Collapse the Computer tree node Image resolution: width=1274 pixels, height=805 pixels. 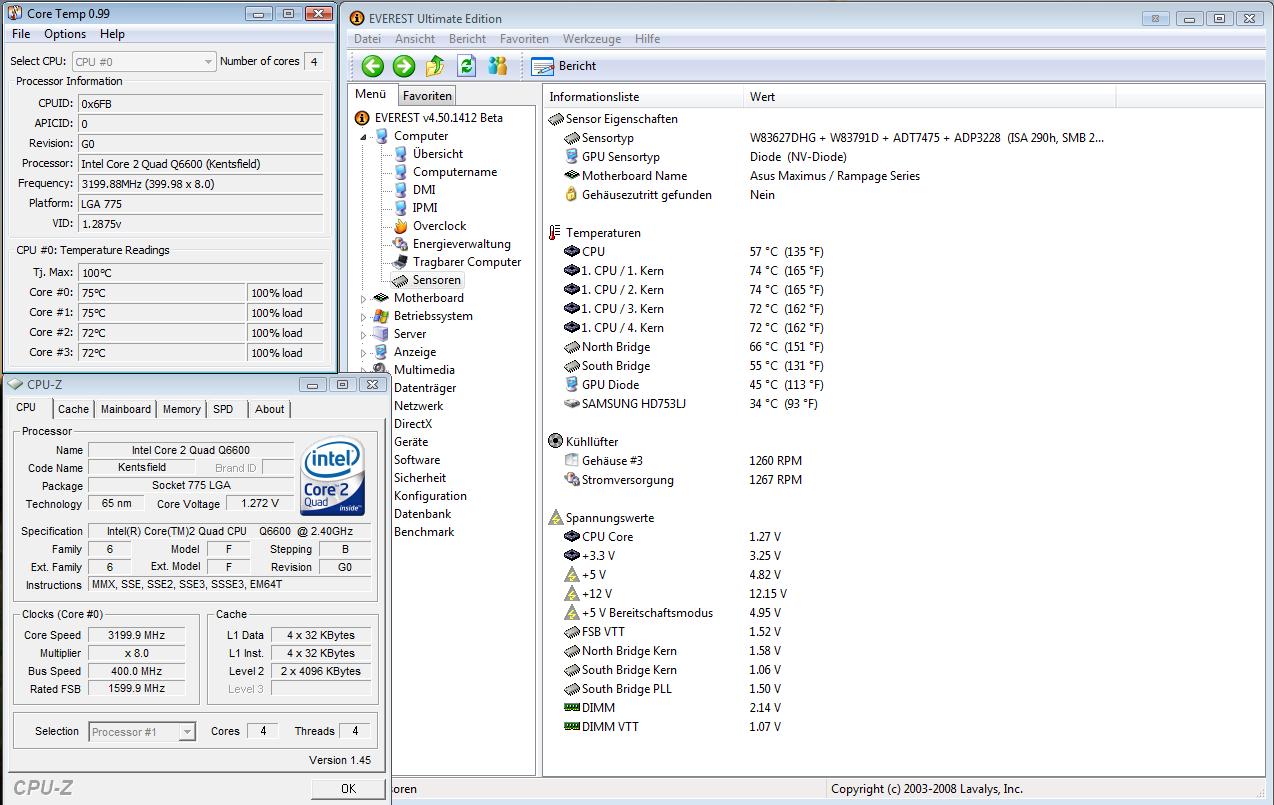(x=364, y=137)
